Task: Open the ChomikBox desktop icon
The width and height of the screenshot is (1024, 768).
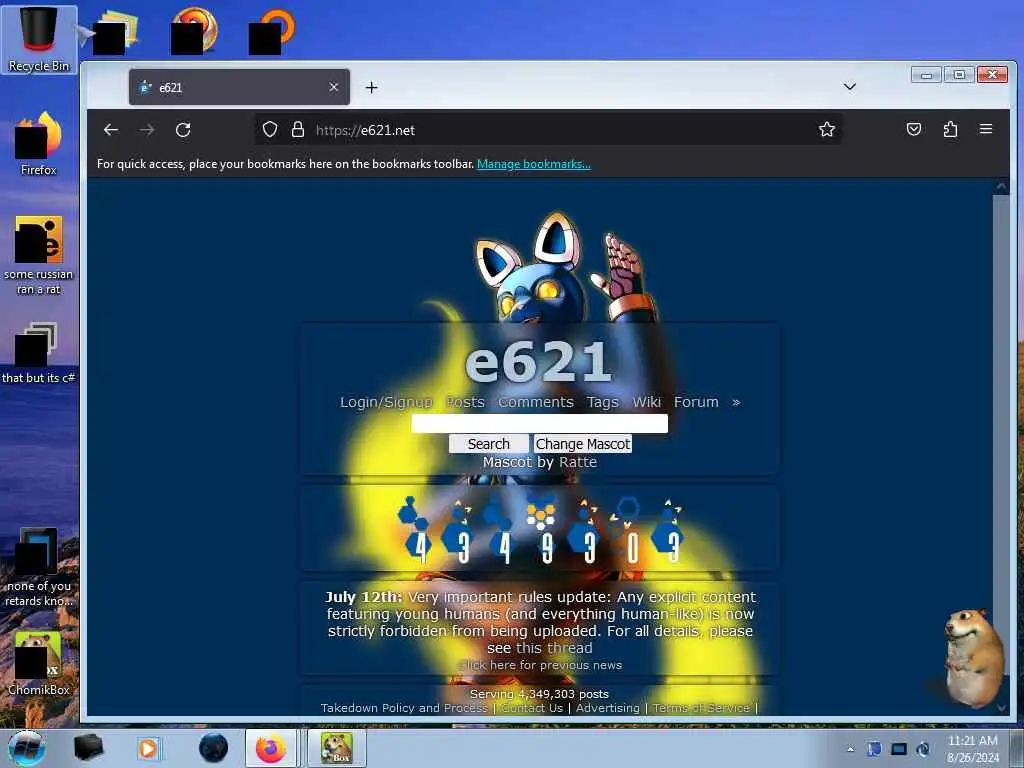Action: click(39, 663)
